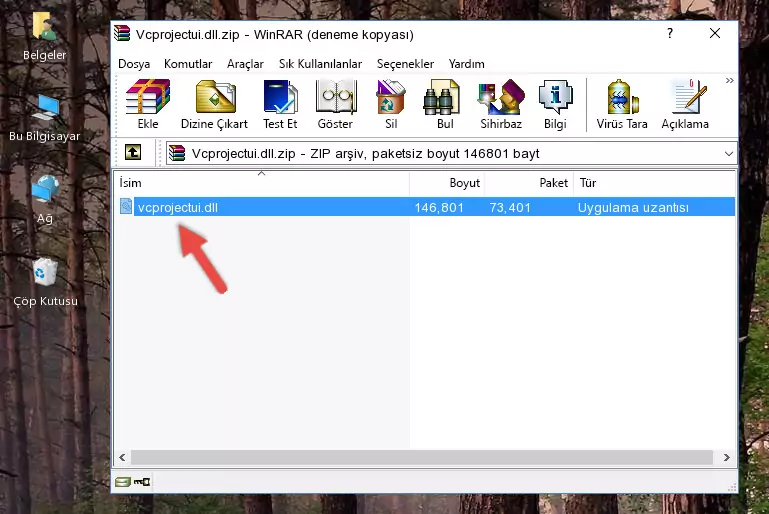The height and width of the screenshot is (514, 769).
Task: Sort by the Paket column header
Action: pos(529,183)
